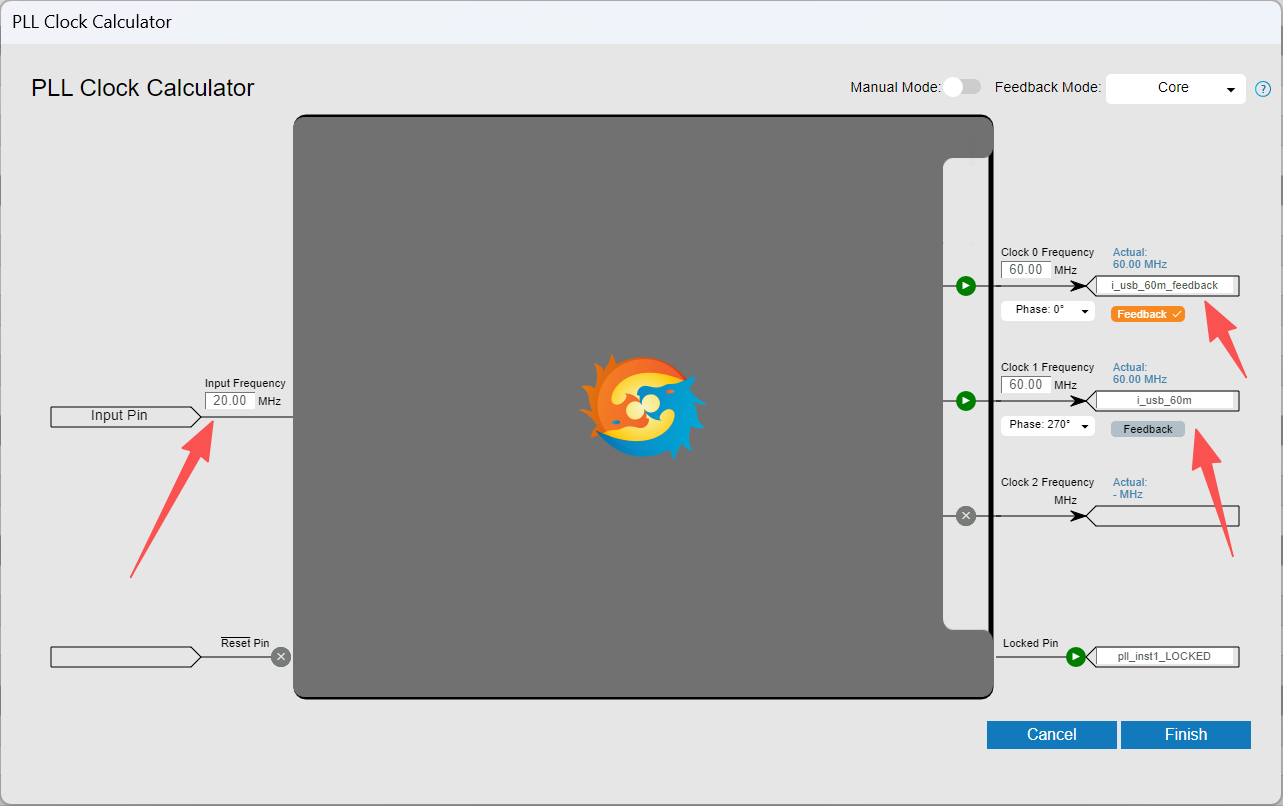
Task: Enable the Reset Pin icon
Action: coord(281,657)
